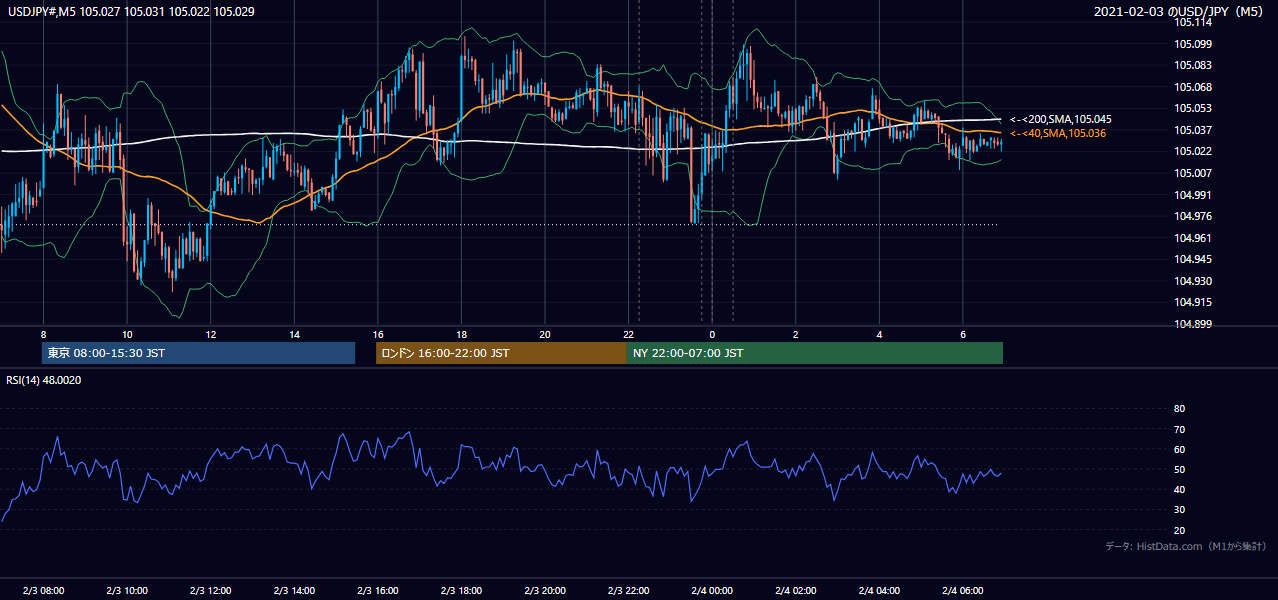Click price axis value 105.007
This screenshot has width=1278, height=600.
1193,173
